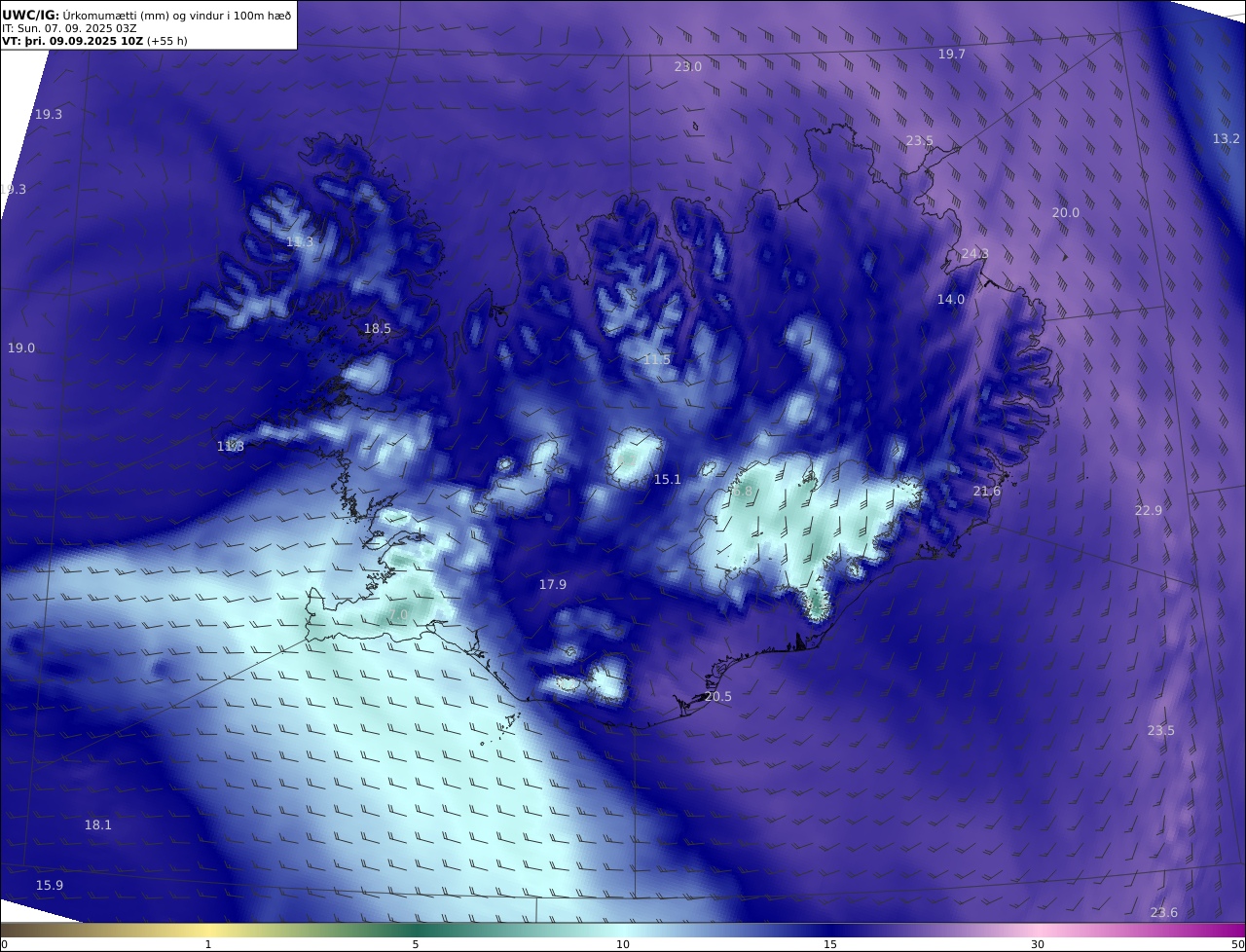Click the 'VT: þri. 09.09.2025 10Z' valid time
The image size is (1246, 952).
[x=72, y=42]
